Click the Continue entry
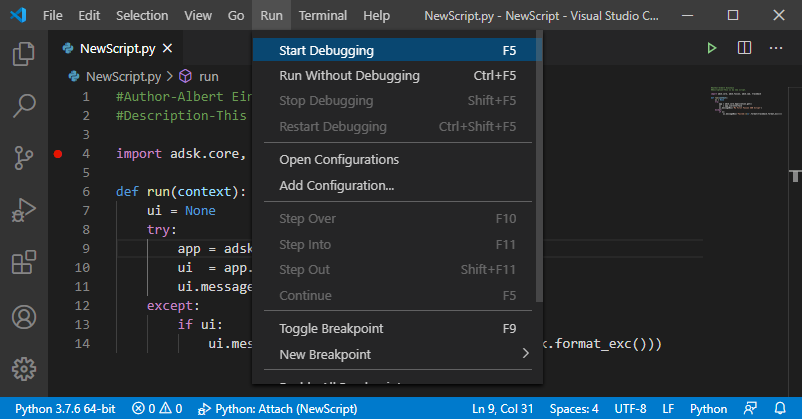 coord(397,295)
